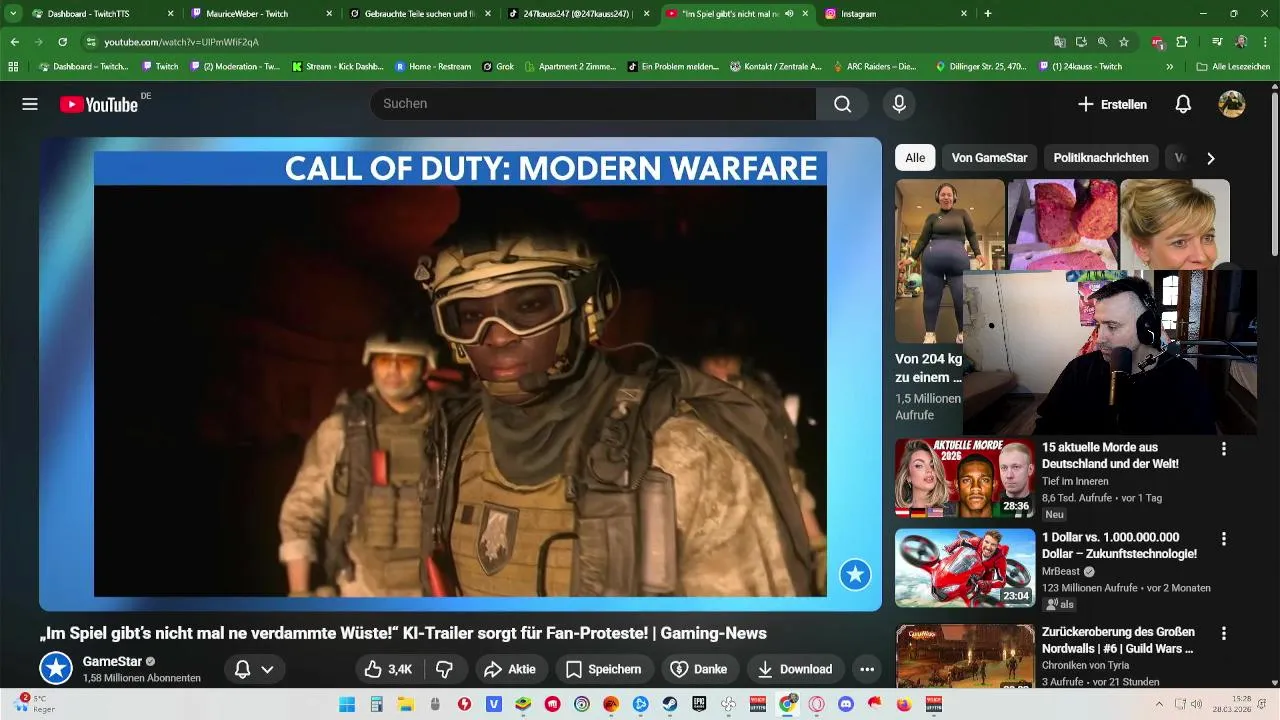Open 1 Dollar vs. 1.000.000.000 Dollar thumbnail
This screenshot has width=1280, height=720.
point(965,568)
